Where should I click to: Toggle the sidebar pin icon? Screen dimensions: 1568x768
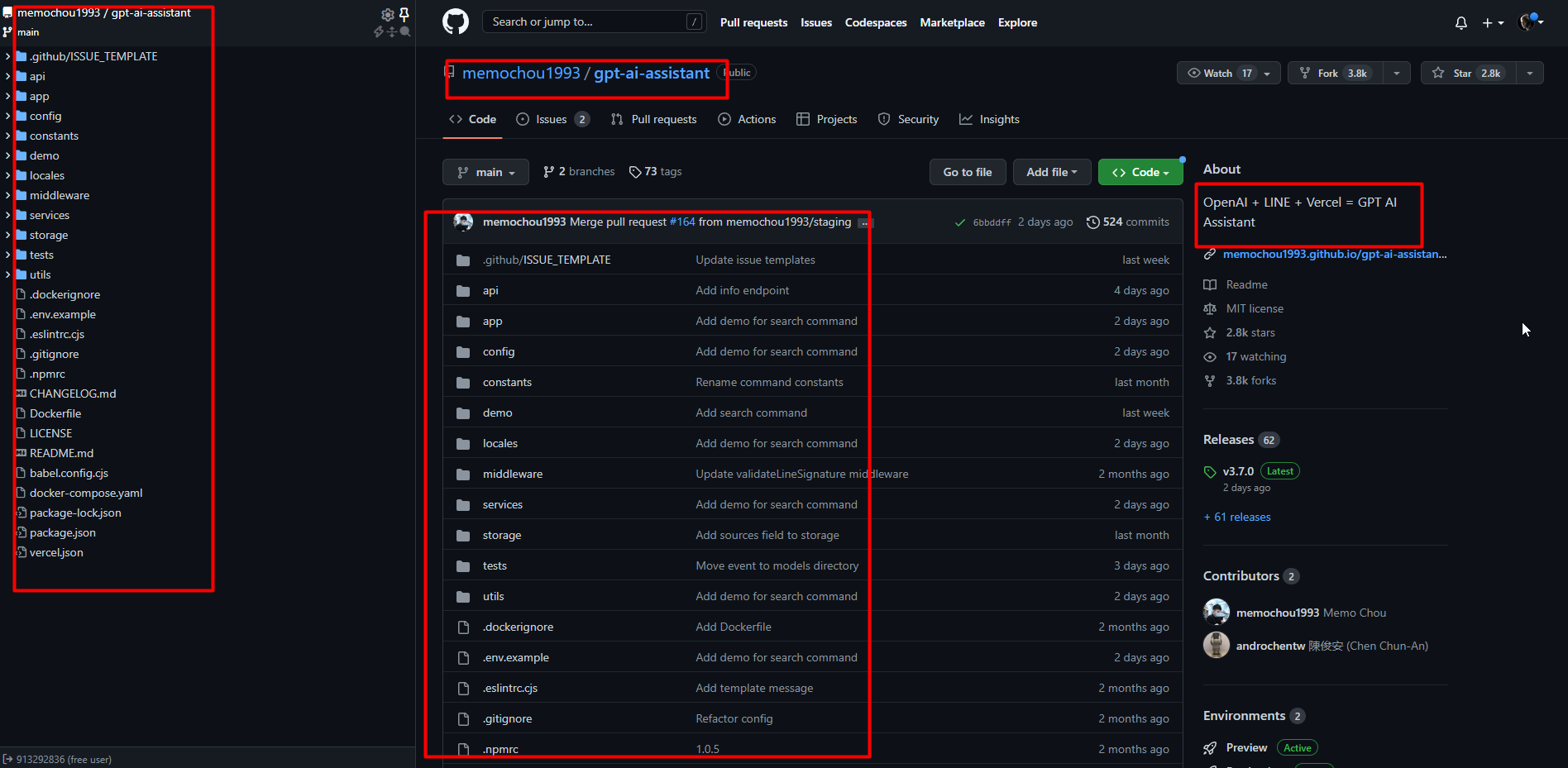pyautogui.click(x=404, y=14)
